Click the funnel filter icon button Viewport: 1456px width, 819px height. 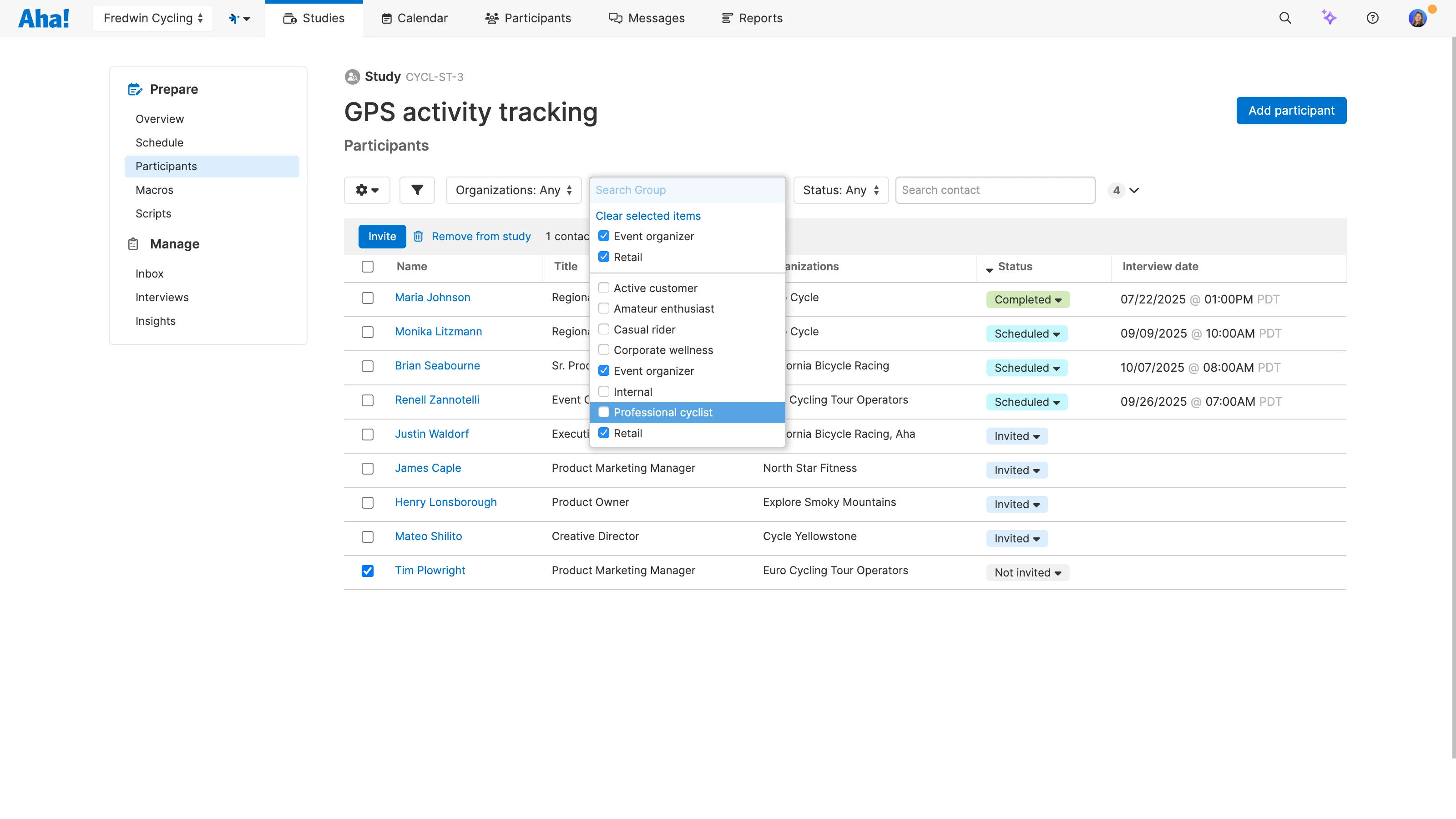point(417,190)
